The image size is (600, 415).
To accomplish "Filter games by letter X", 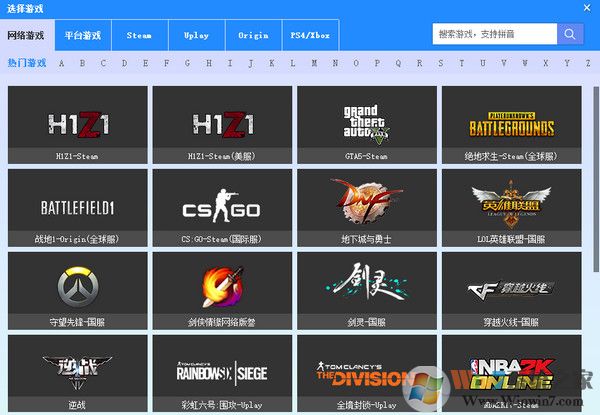I will 546,63.
